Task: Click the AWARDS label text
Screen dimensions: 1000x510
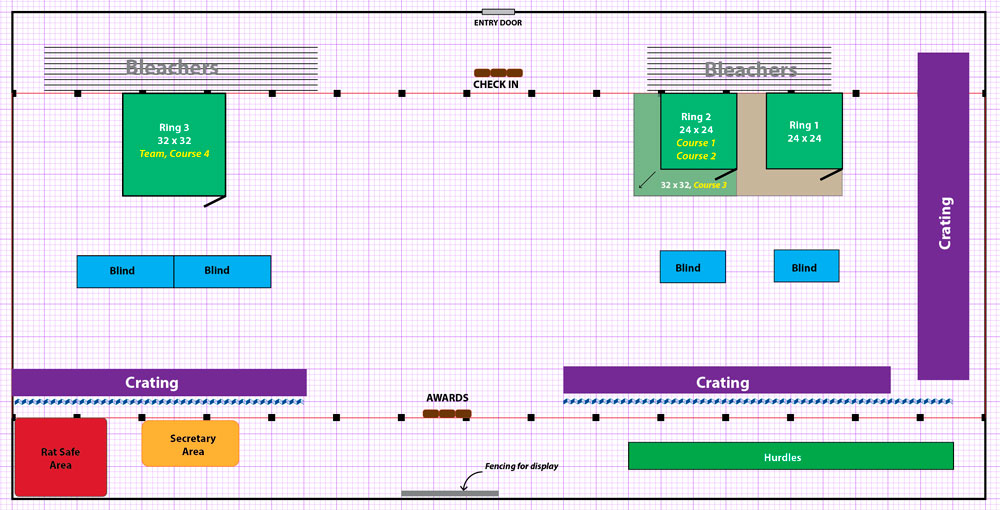Action: click(447, 398)
